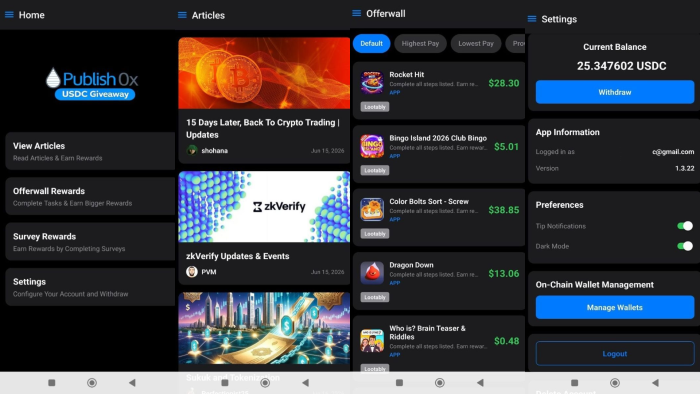Image resolution: width=700 pixels, height=394 pixels.
Task: Tap APP label under Rocket Hit
Action: pos(395,92)
